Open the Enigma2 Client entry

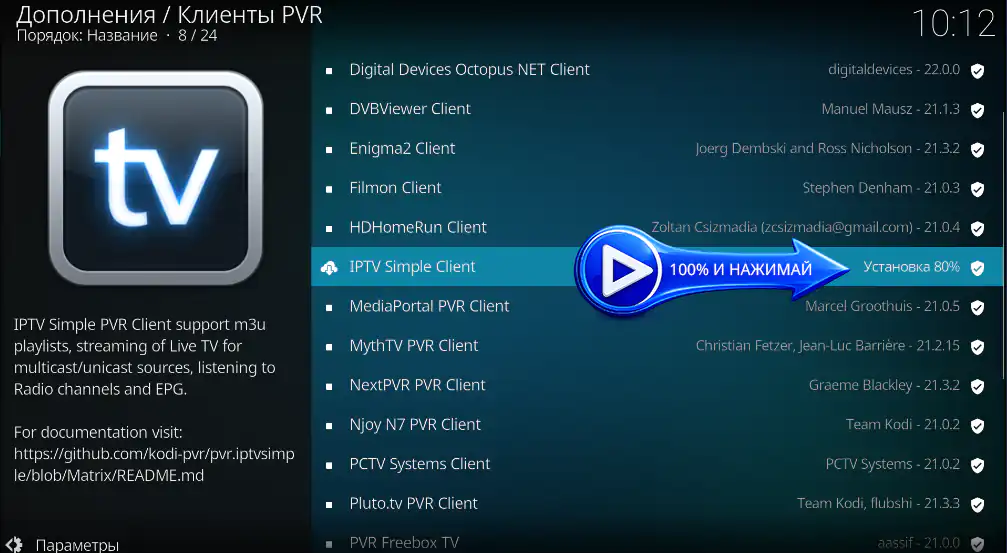[656, 148]
